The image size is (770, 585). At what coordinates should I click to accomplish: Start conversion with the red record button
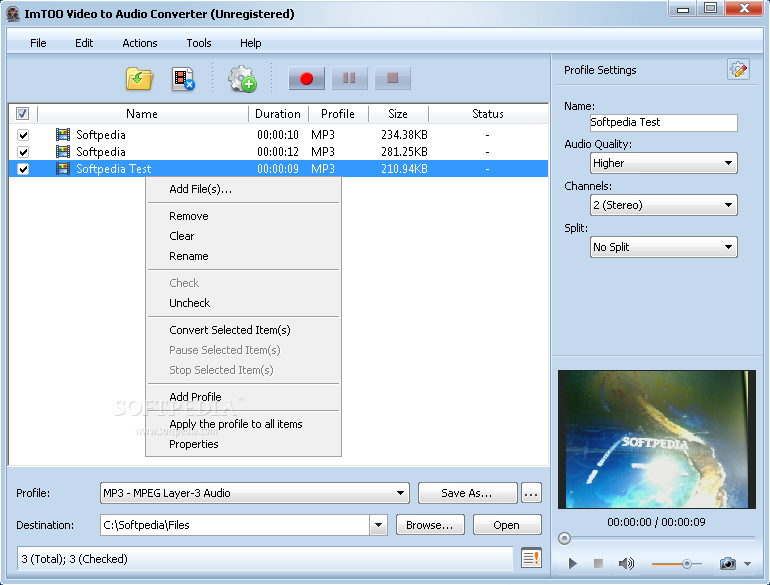pos(306,79)
